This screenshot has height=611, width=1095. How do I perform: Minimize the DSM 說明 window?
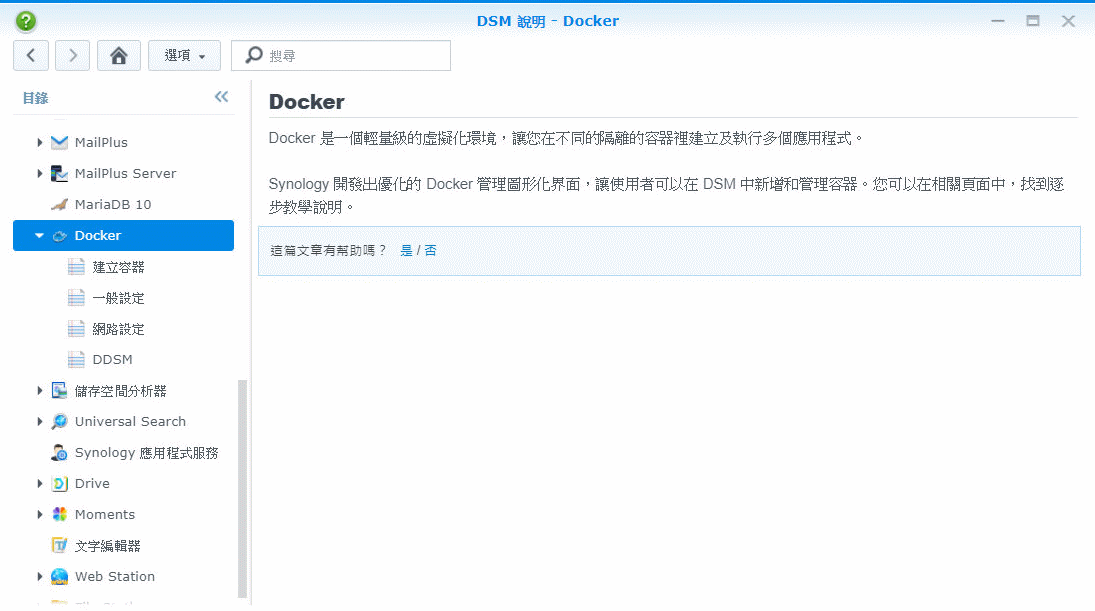[998, 21]
